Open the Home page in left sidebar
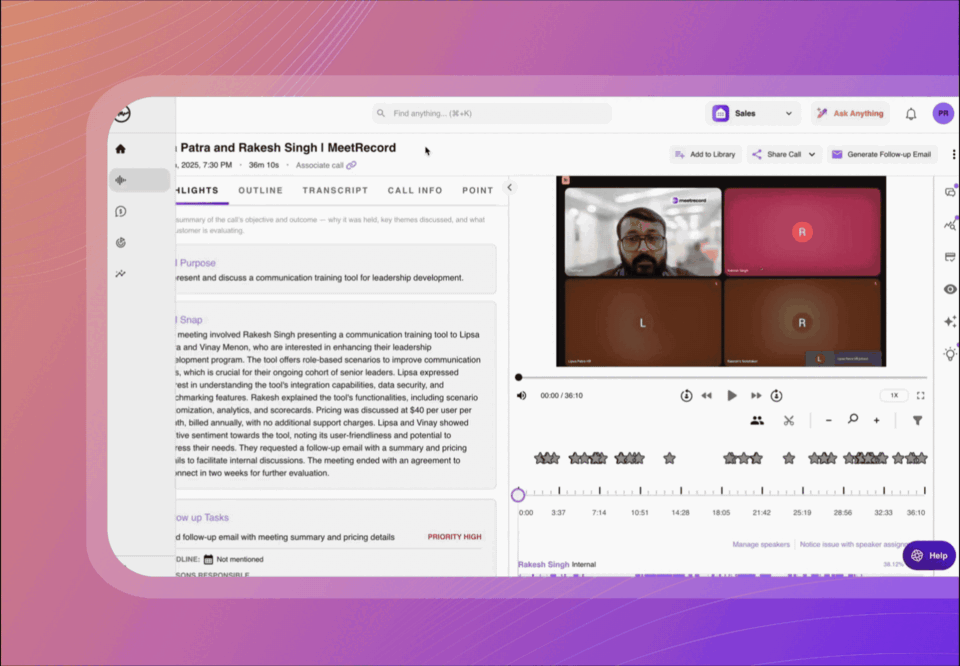This screenshot has height=666, width=960. (x=121, y=149)
